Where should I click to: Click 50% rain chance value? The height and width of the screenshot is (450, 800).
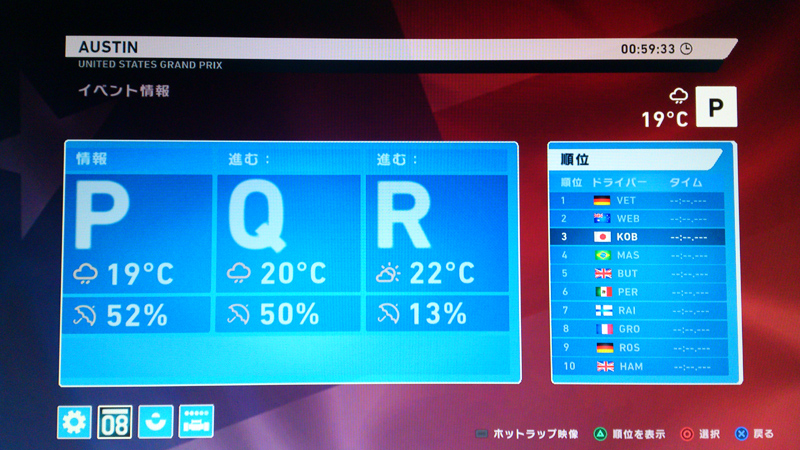pos(289,314)
